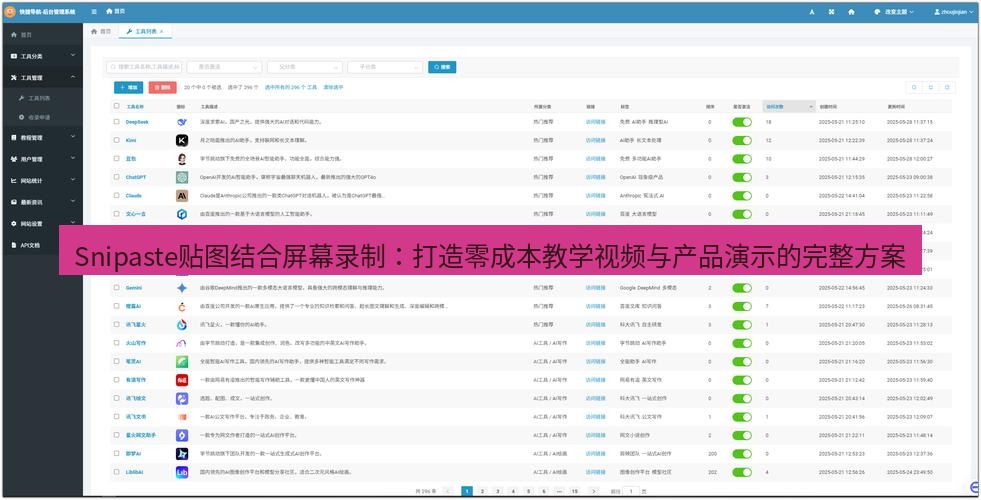Toggle the activation switch for DeepSeek
The width and height of the screenshot is (981, 500).
[x=742, y=122]
